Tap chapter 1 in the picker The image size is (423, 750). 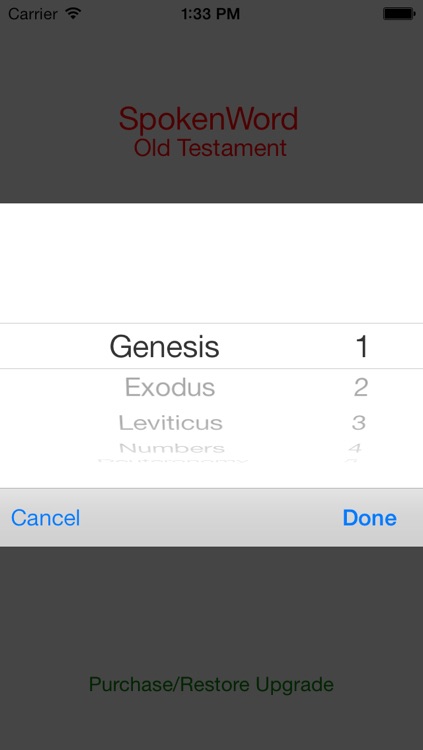tap(362, 346)
